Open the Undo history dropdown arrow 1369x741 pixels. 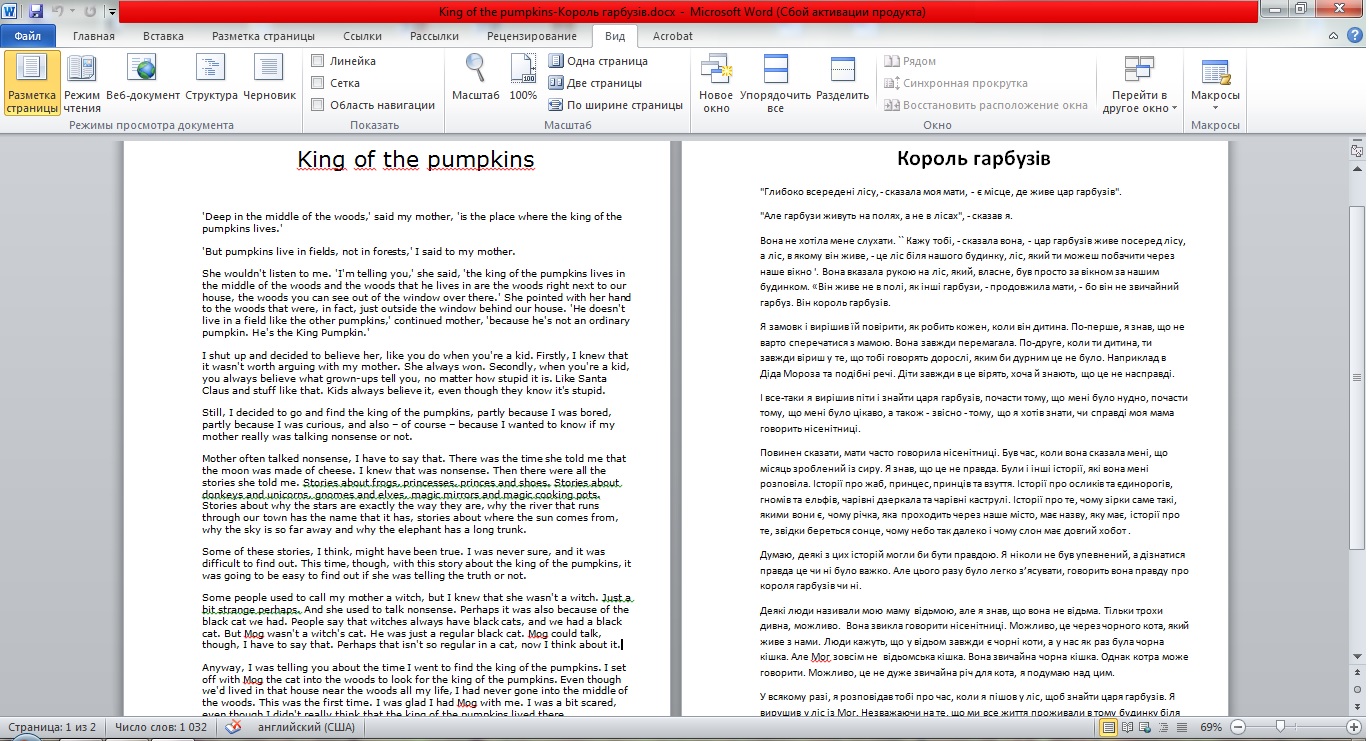[x=70, y=12]
